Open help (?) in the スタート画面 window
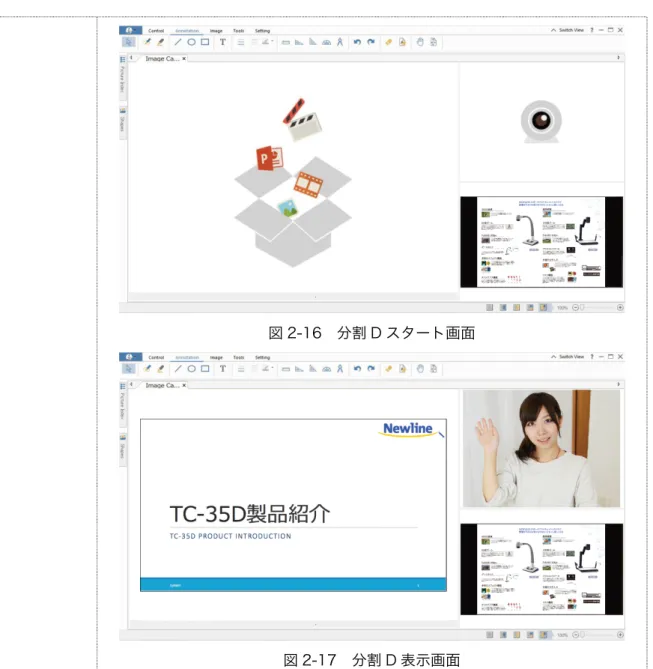Image resolution: width=653 pixels, height=669 pixels. click(x=592, y=30)
